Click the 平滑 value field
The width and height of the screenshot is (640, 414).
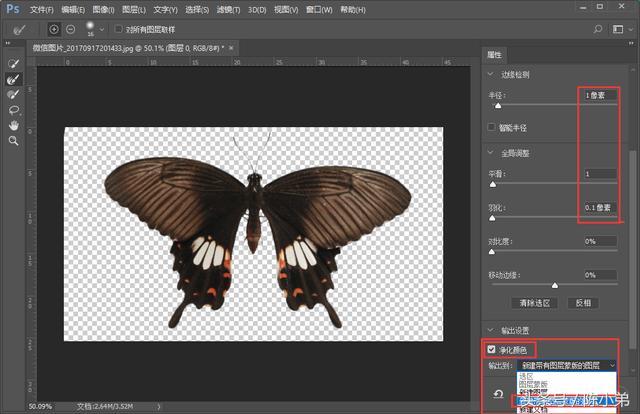click(x=600, y=174)
